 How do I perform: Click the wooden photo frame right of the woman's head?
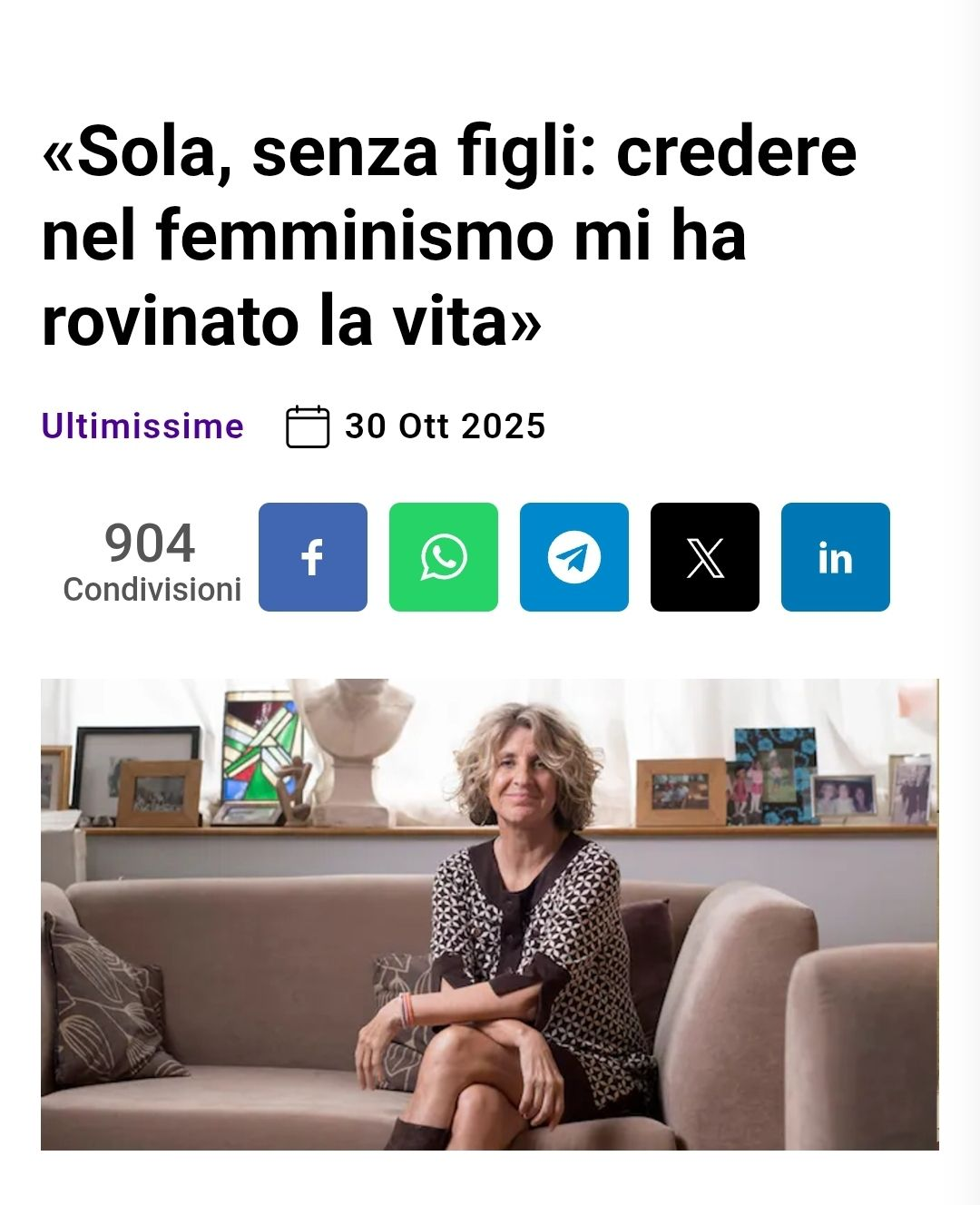[681, 792]
